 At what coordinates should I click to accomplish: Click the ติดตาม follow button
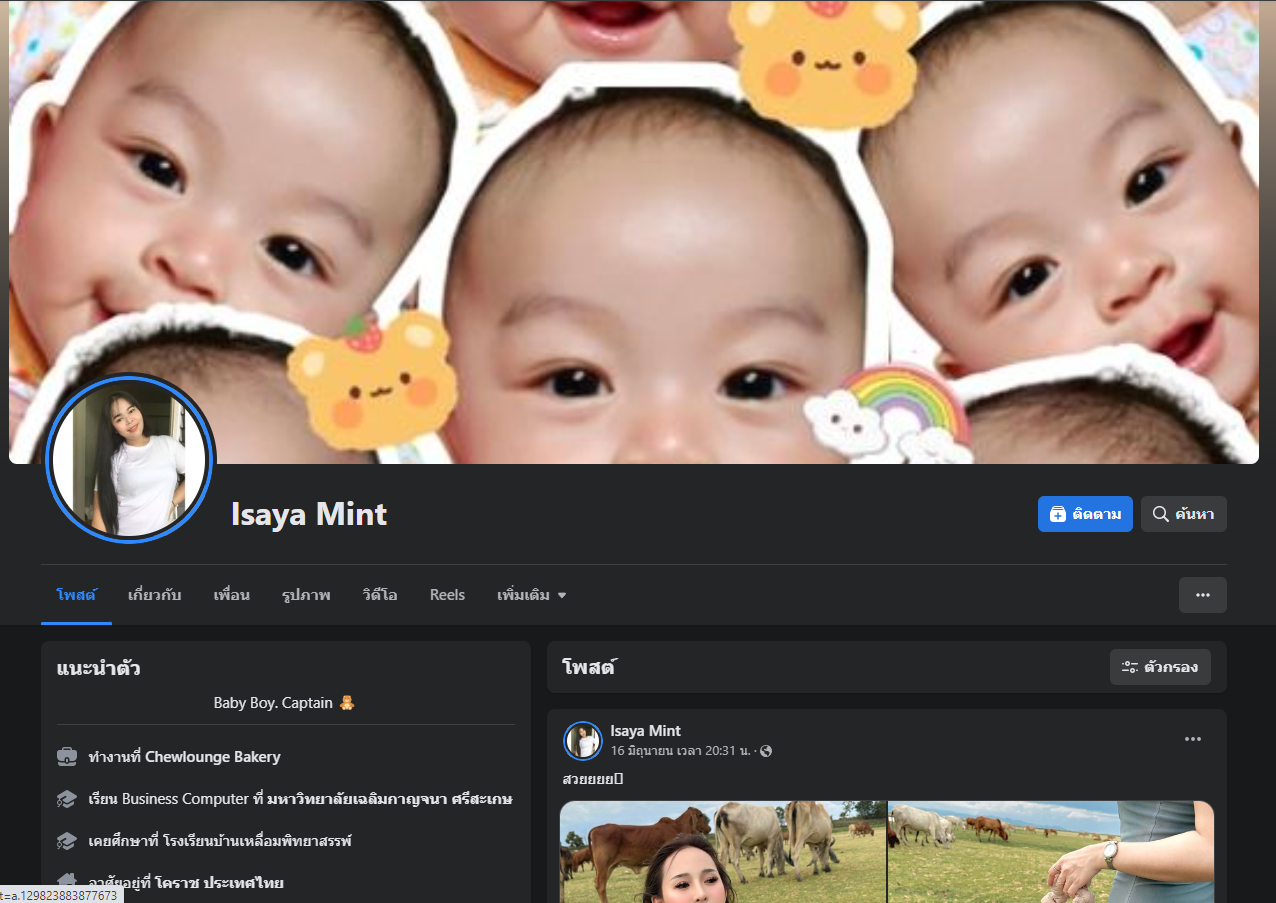1085,514
